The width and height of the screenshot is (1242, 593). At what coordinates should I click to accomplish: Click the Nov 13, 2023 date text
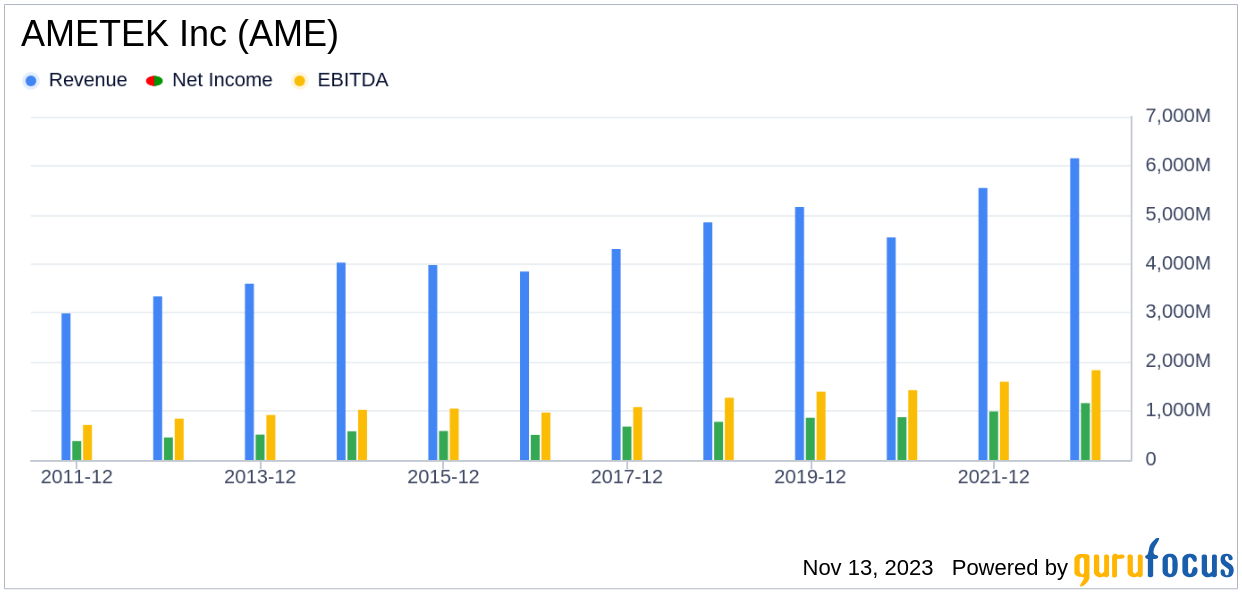(867, 568)
